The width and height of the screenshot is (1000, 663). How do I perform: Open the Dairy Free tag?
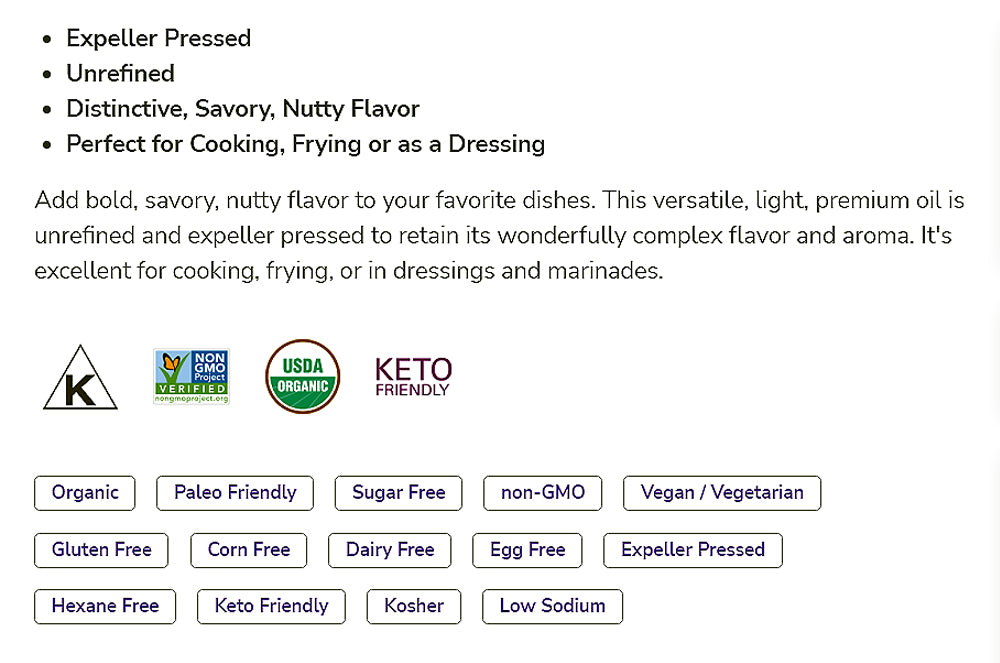390,550
